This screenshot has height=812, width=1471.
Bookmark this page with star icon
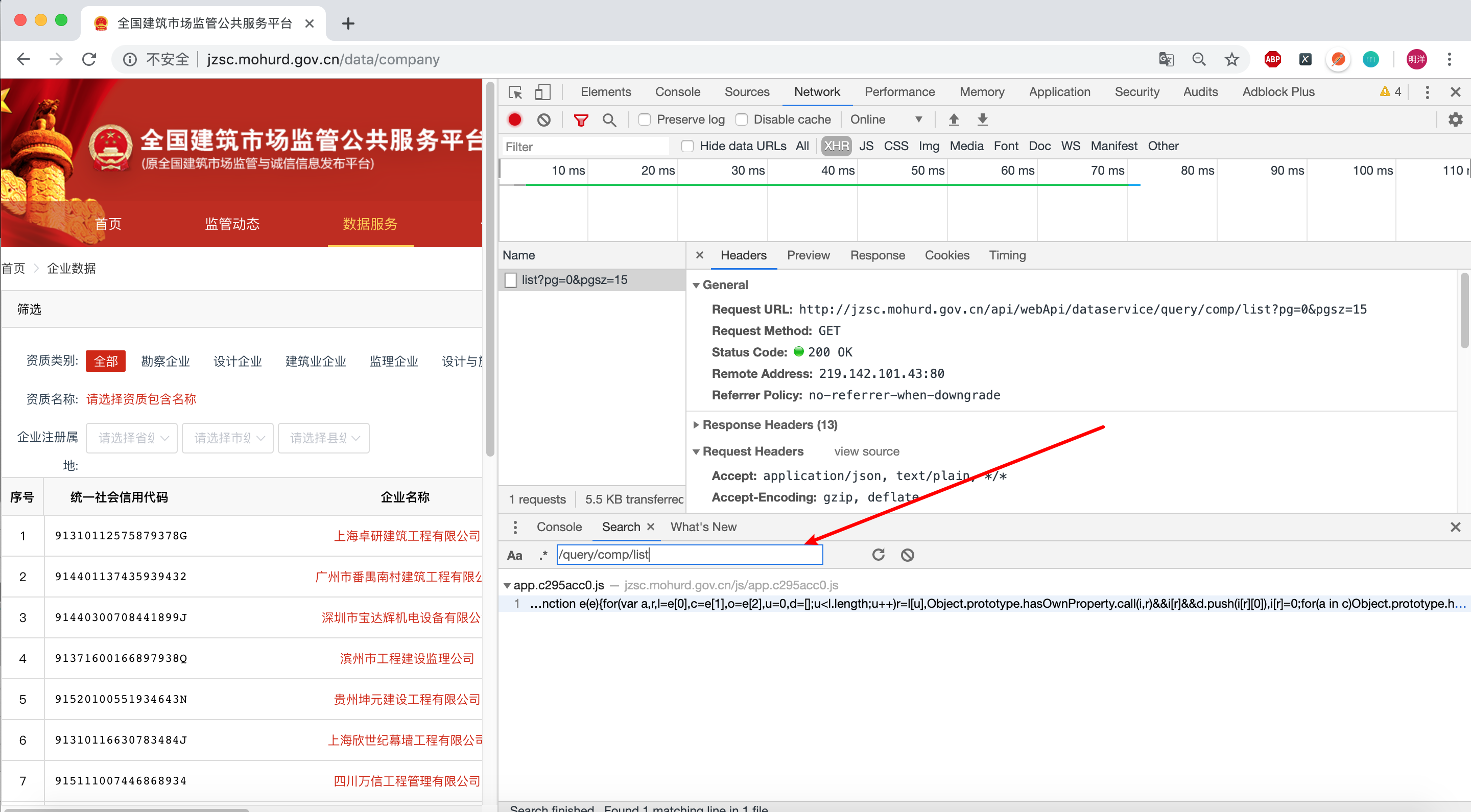1232,59
